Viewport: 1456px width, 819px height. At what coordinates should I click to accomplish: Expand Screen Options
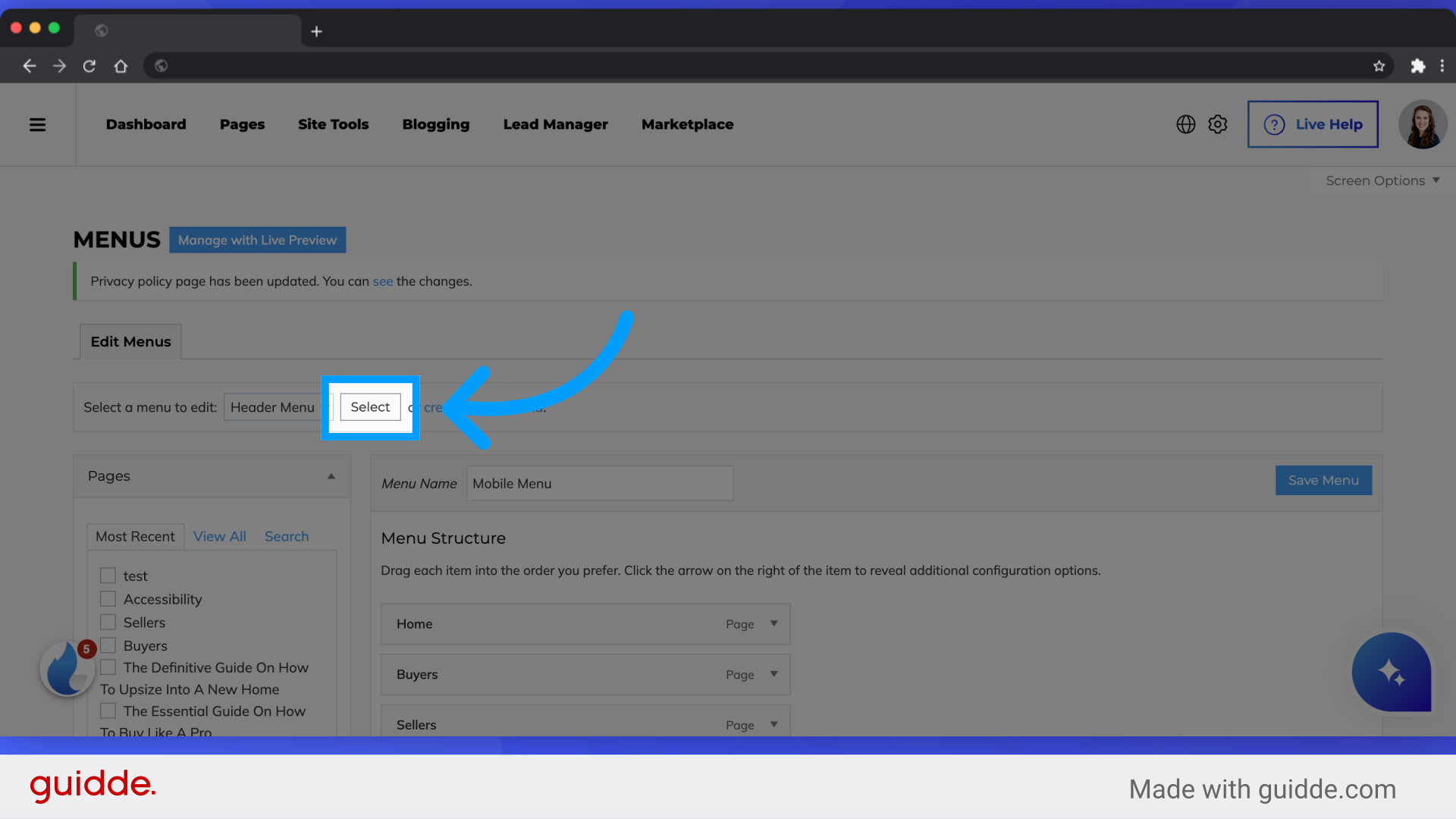1380,180
